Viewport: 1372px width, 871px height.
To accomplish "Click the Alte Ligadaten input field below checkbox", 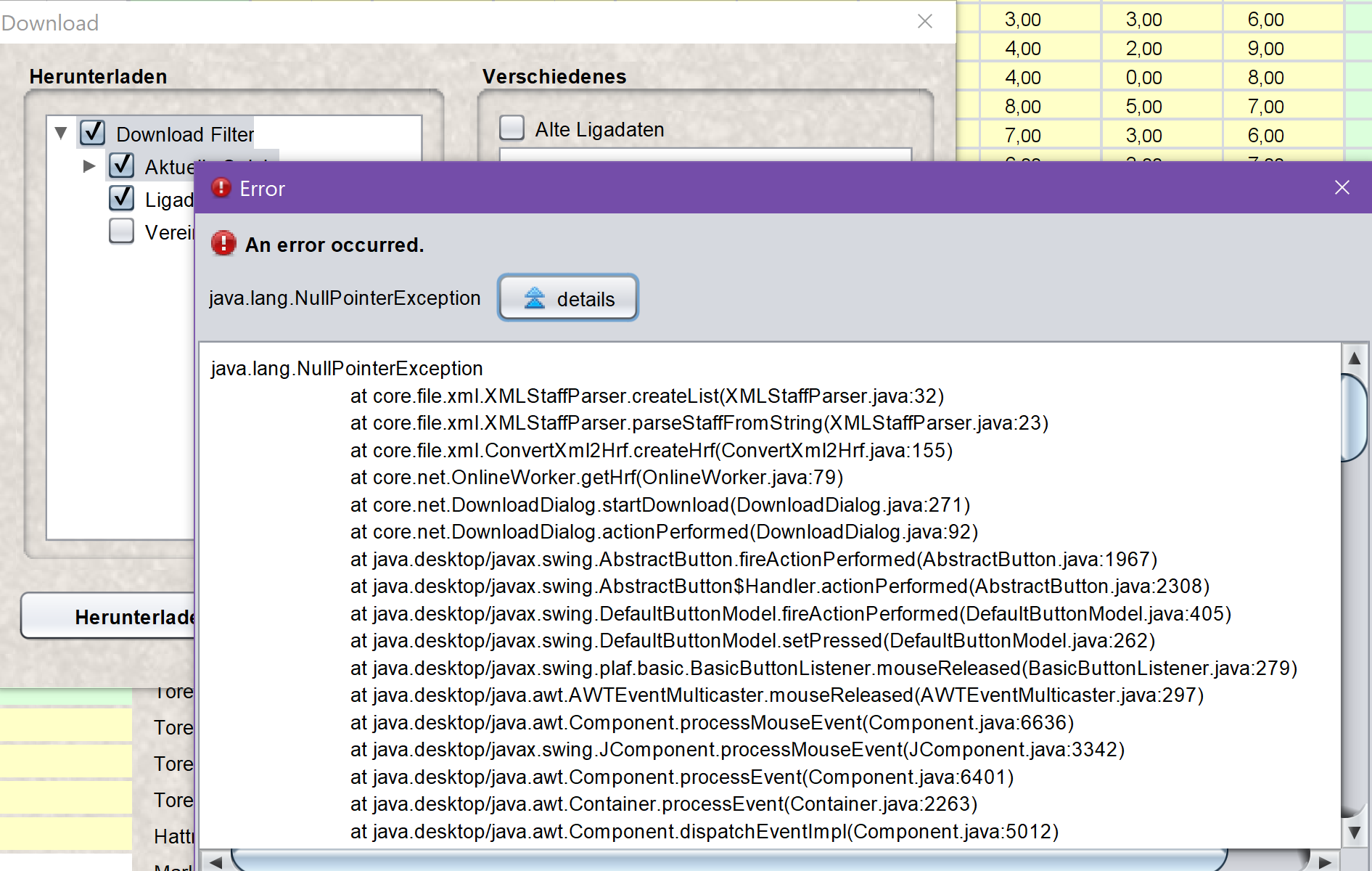I will click(x=705, y=155).
